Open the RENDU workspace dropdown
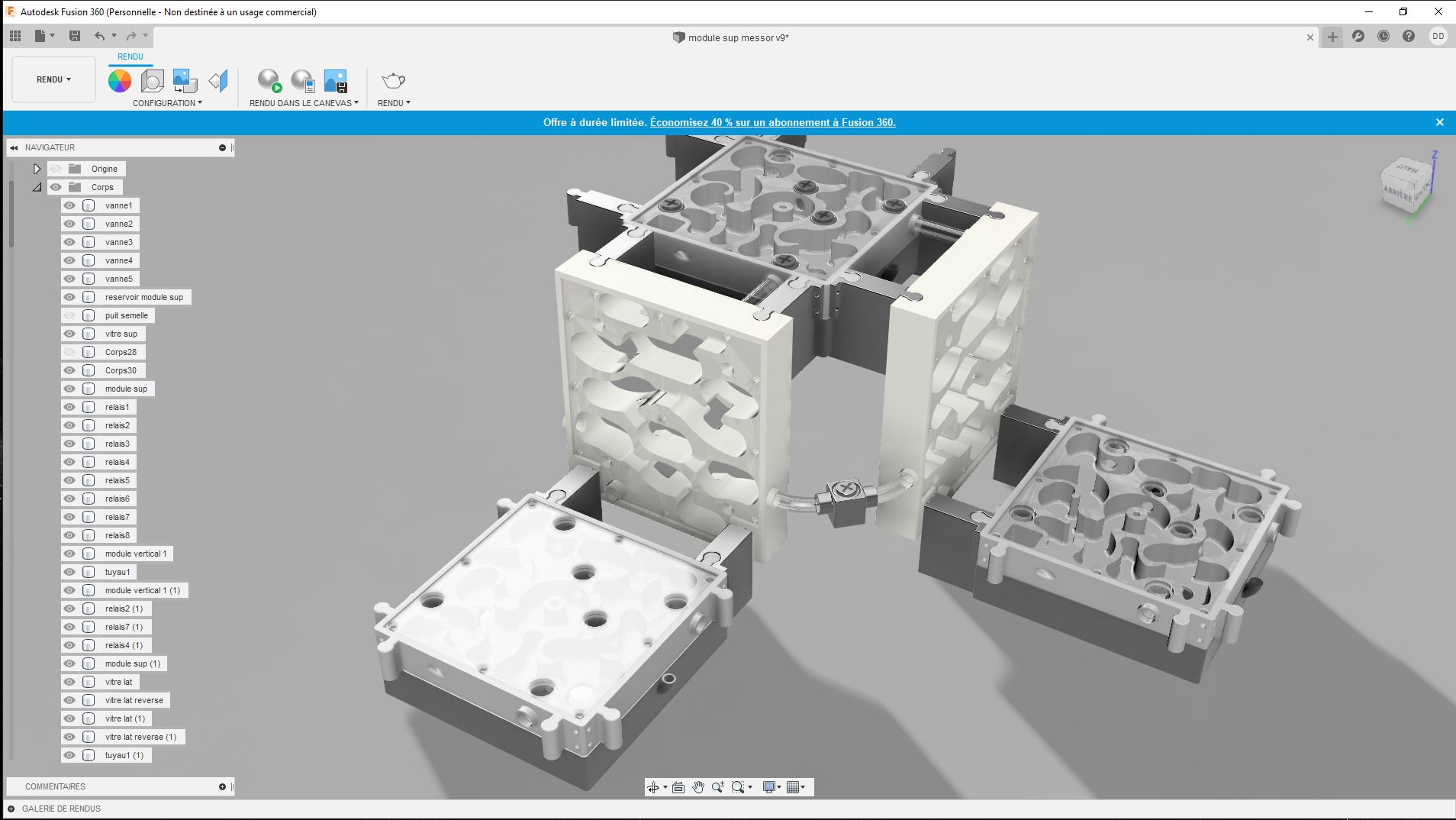The width and height of the screenshot is (1456, 820). pyautogui.click(x=53, y=79)
